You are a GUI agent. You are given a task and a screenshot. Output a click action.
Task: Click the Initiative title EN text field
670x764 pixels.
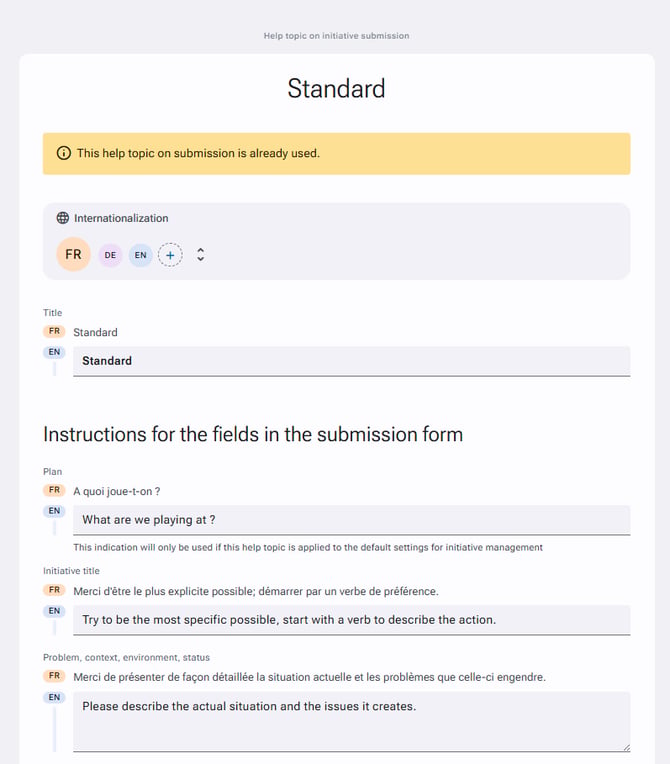coord(351,620)
